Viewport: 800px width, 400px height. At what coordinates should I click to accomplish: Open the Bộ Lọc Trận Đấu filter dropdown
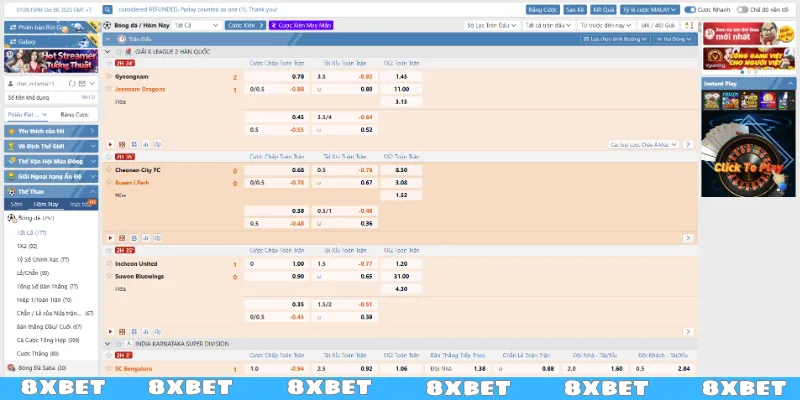492,24
